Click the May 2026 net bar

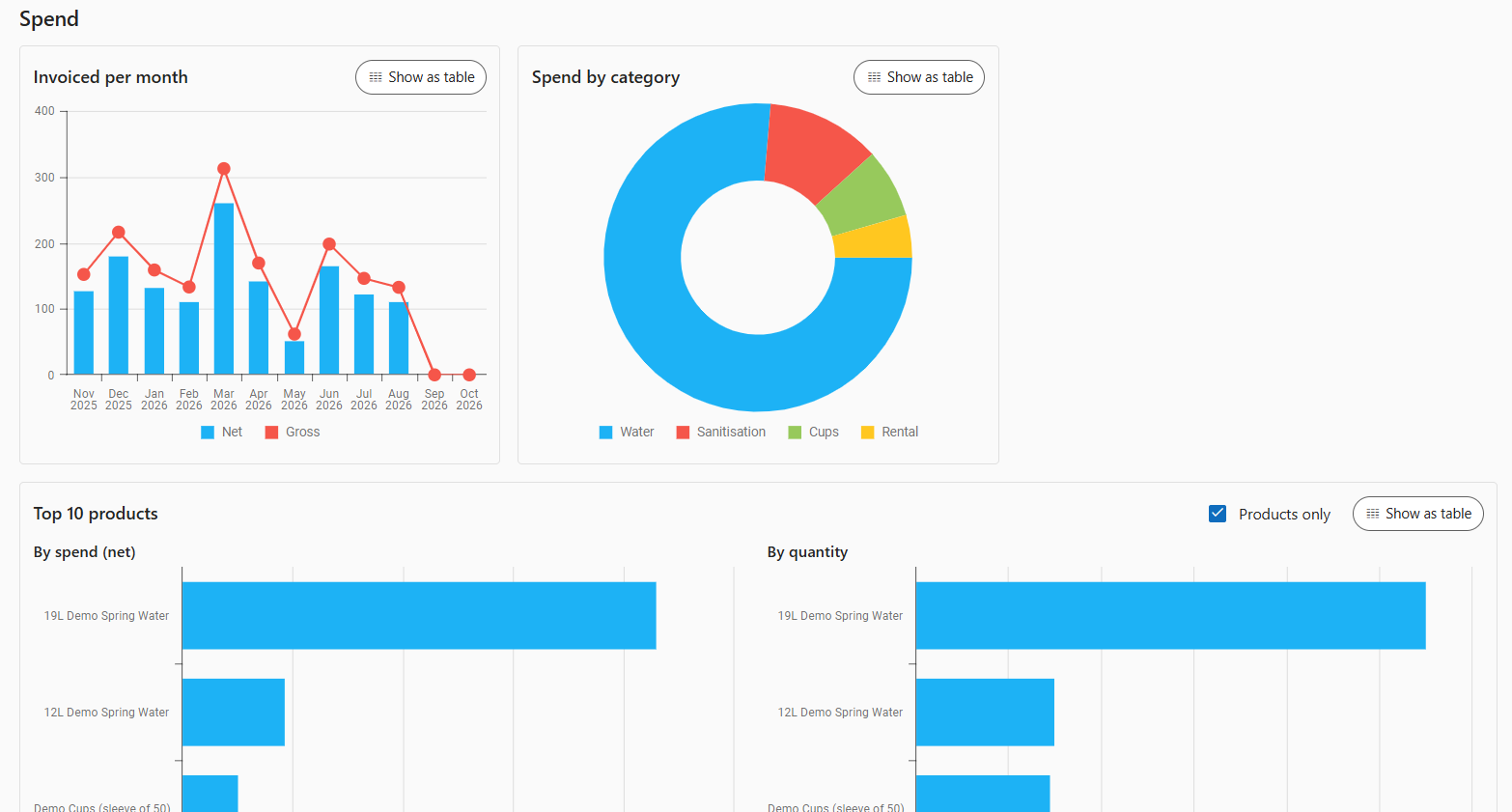coord(294,358)
